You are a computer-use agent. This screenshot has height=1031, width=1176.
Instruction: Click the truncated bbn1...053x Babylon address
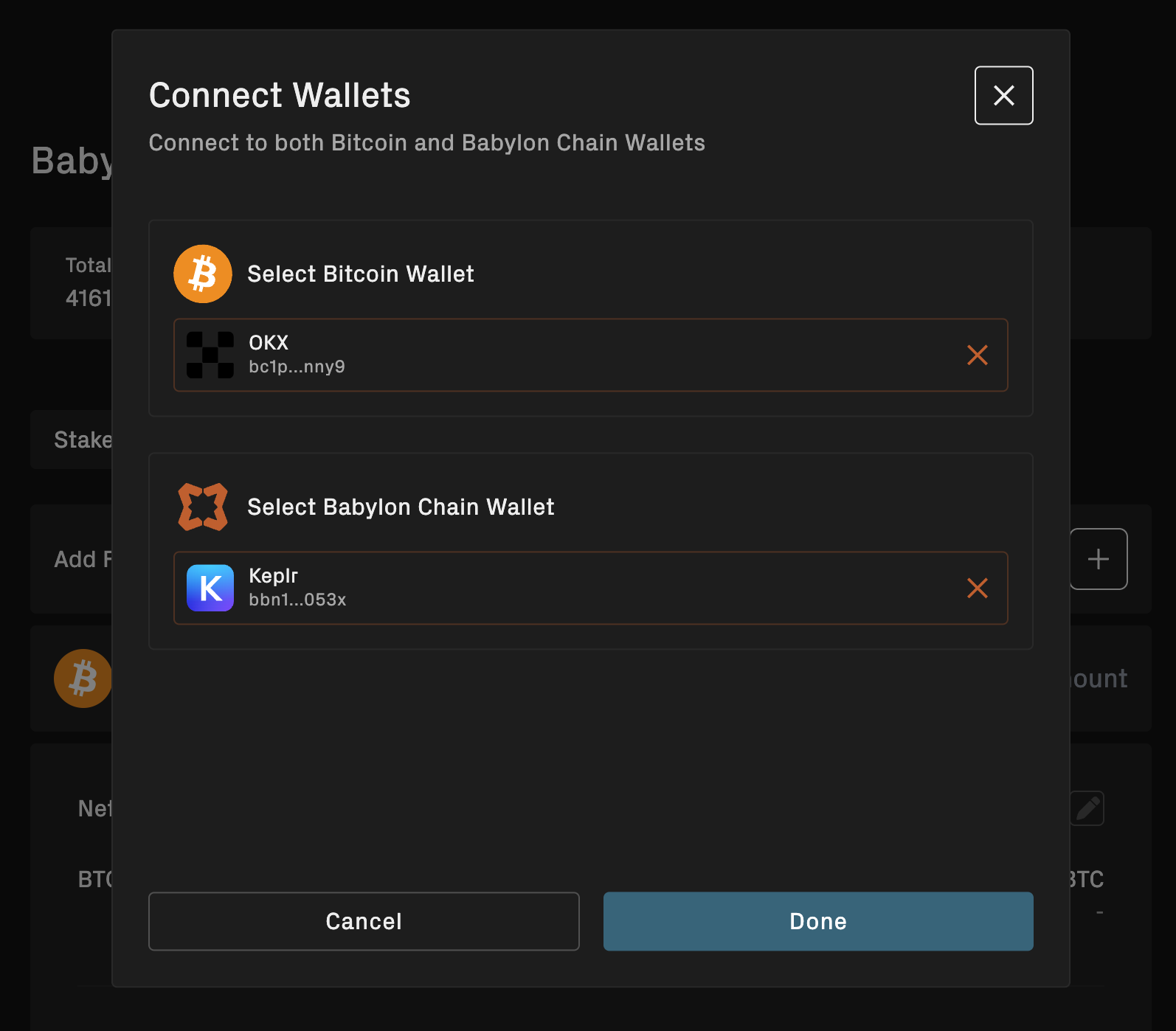pyautogui.click(x=298, y=600)
